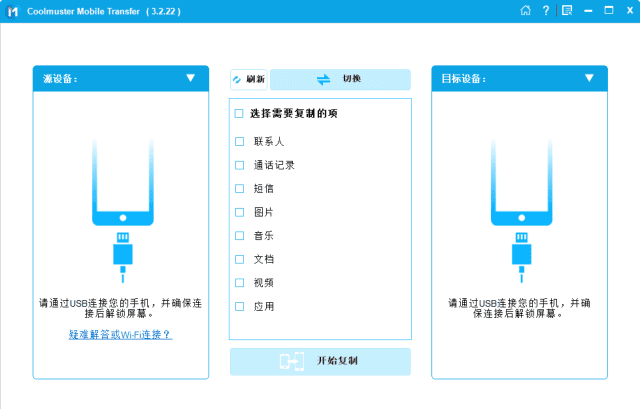Screen dimensions: 640x409
Task: Open the 疑难解答或Wi-Fi连接 link
Action: click(x=120, y=335)
